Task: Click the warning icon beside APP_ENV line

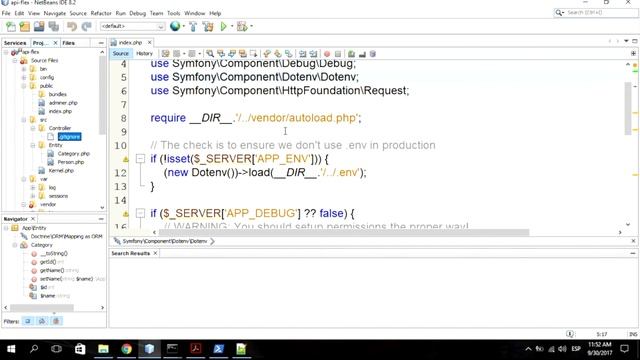Action: [126, 159]
